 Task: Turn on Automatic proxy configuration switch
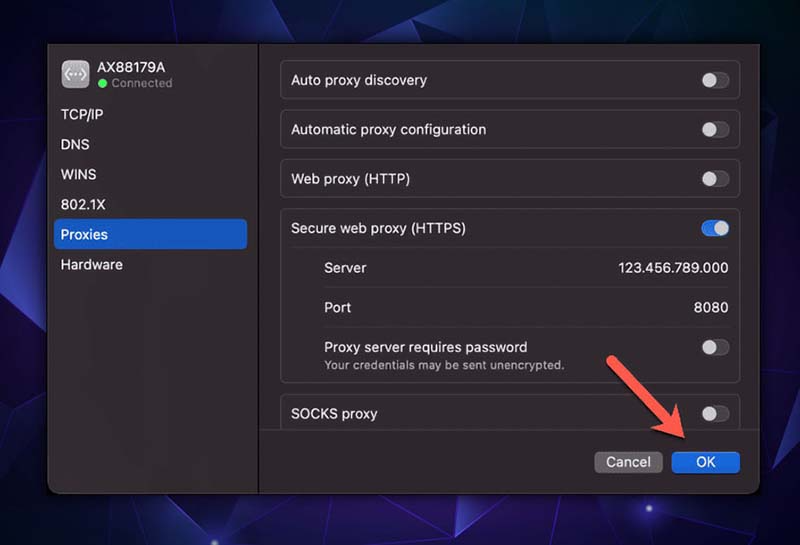[x=715, y=129]
